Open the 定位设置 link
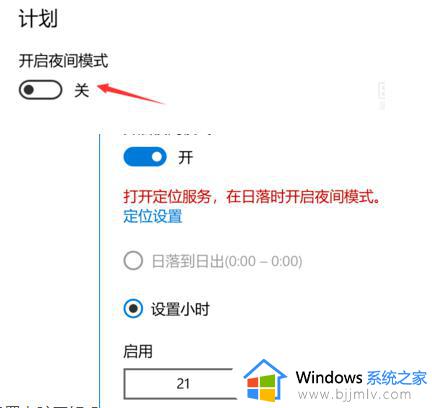The image size is (432, 408). point(153,216)
